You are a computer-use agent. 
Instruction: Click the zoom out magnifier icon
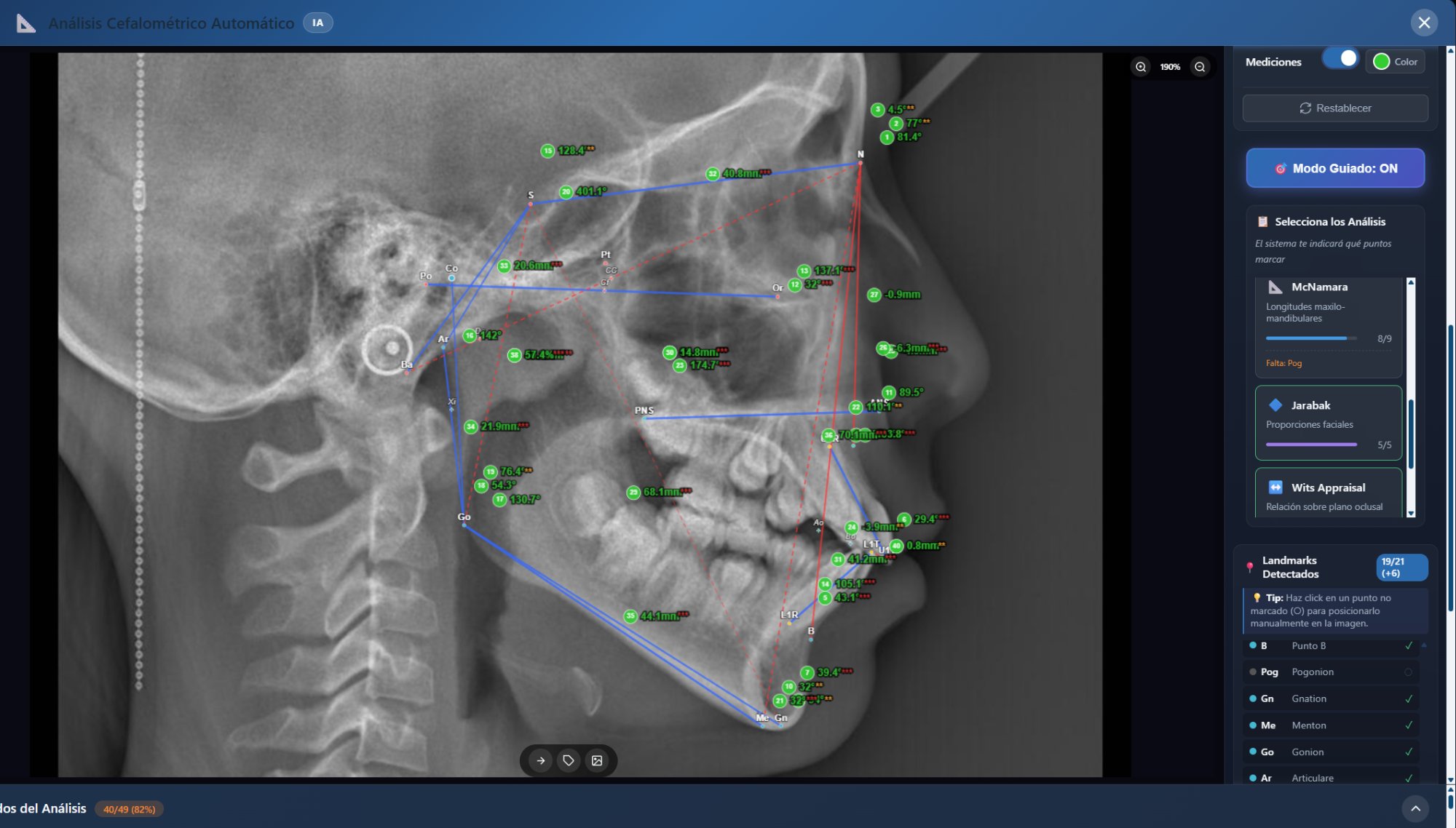click(1200, 67)
